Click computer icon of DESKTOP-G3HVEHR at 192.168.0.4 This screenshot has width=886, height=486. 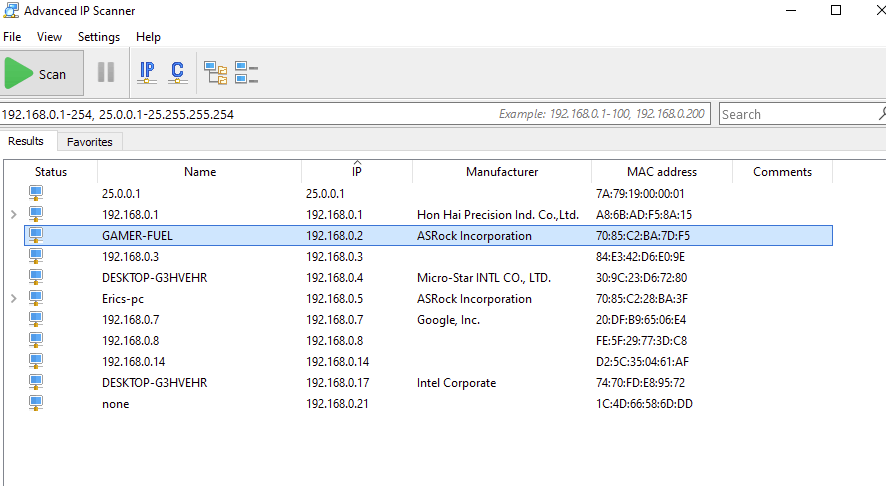(x=36, y=277)
